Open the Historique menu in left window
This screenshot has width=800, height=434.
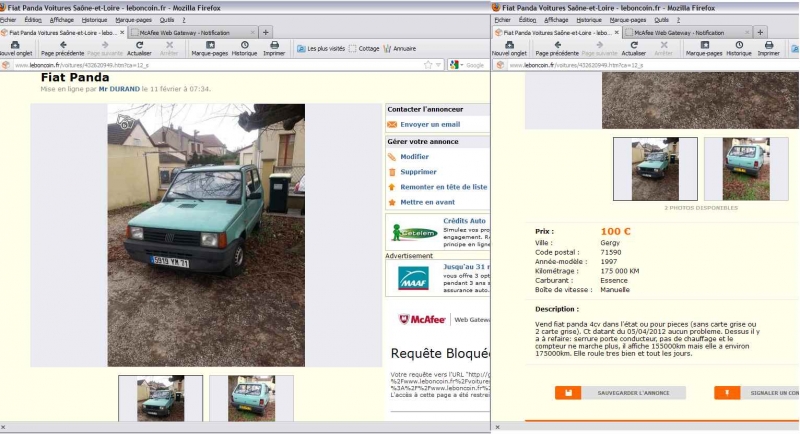pyautogui.click(x=94, y=20)
